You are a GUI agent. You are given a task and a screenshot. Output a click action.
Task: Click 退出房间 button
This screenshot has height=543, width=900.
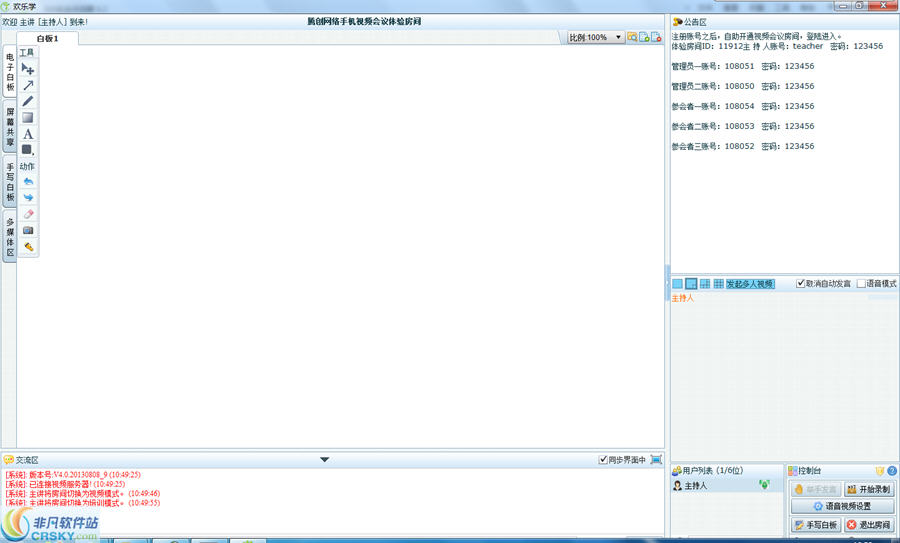tap(869, 525)
